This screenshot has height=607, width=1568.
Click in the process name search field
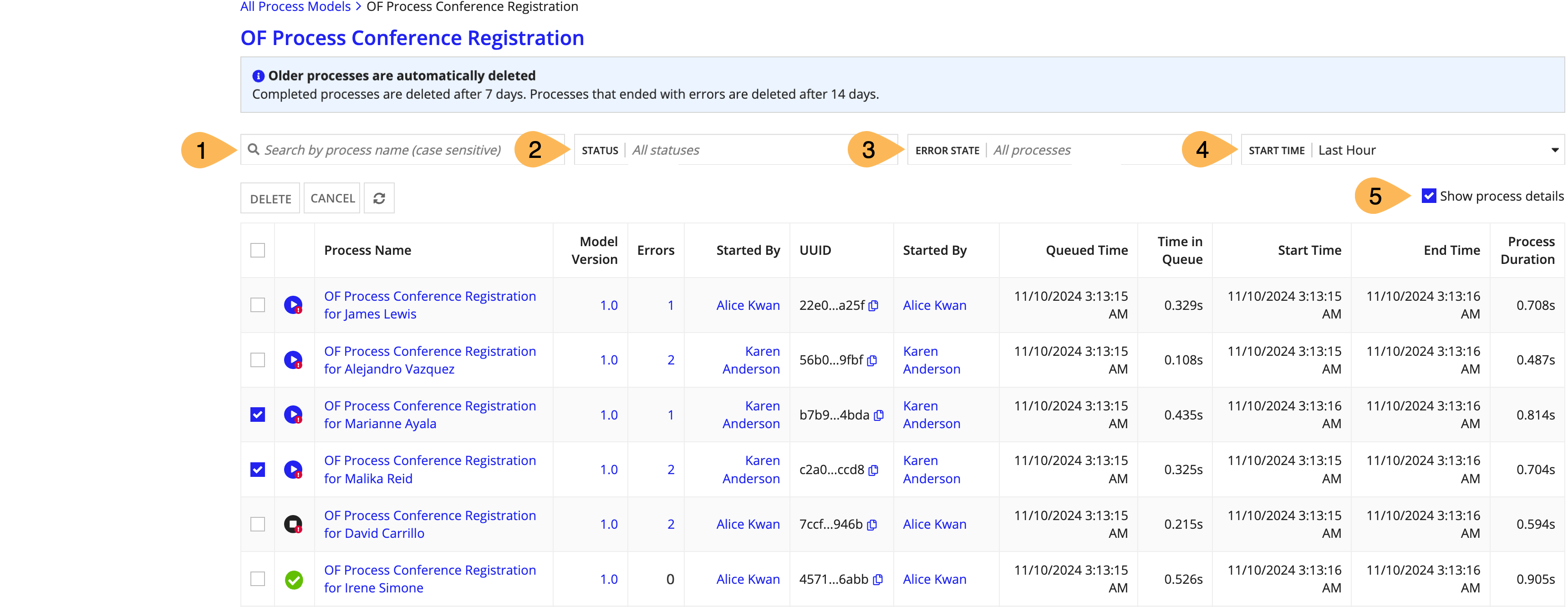(402, 150)
